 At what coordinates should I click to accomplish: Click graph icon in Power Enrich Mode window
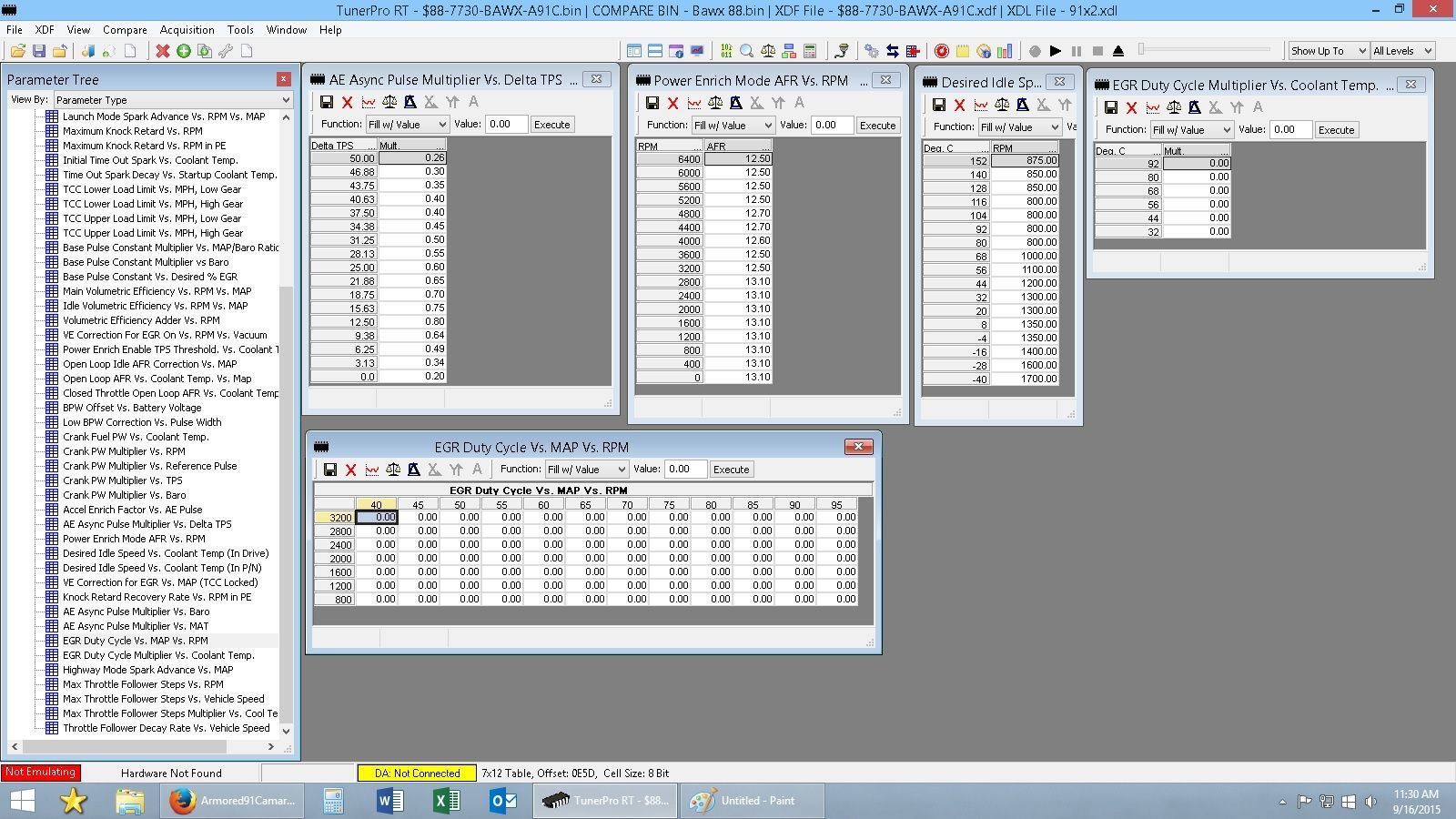694,103
